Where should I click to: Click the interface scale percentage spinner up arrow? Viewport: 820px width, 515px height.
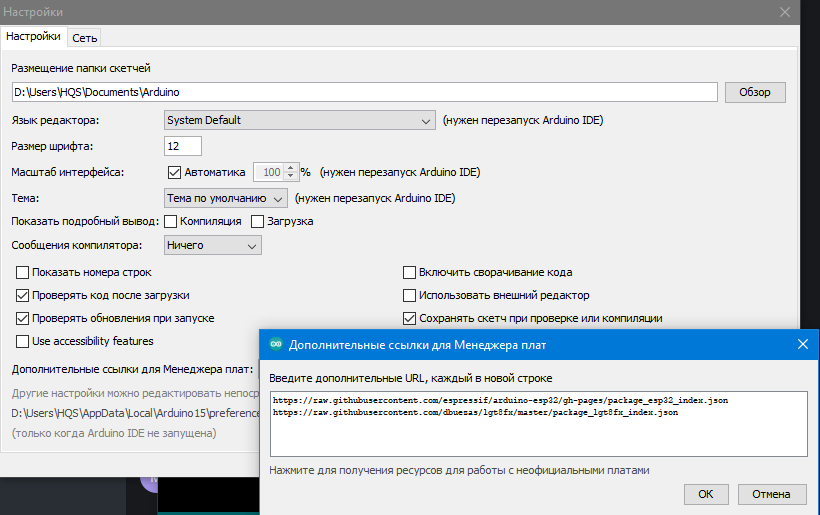tap(291, 168)
